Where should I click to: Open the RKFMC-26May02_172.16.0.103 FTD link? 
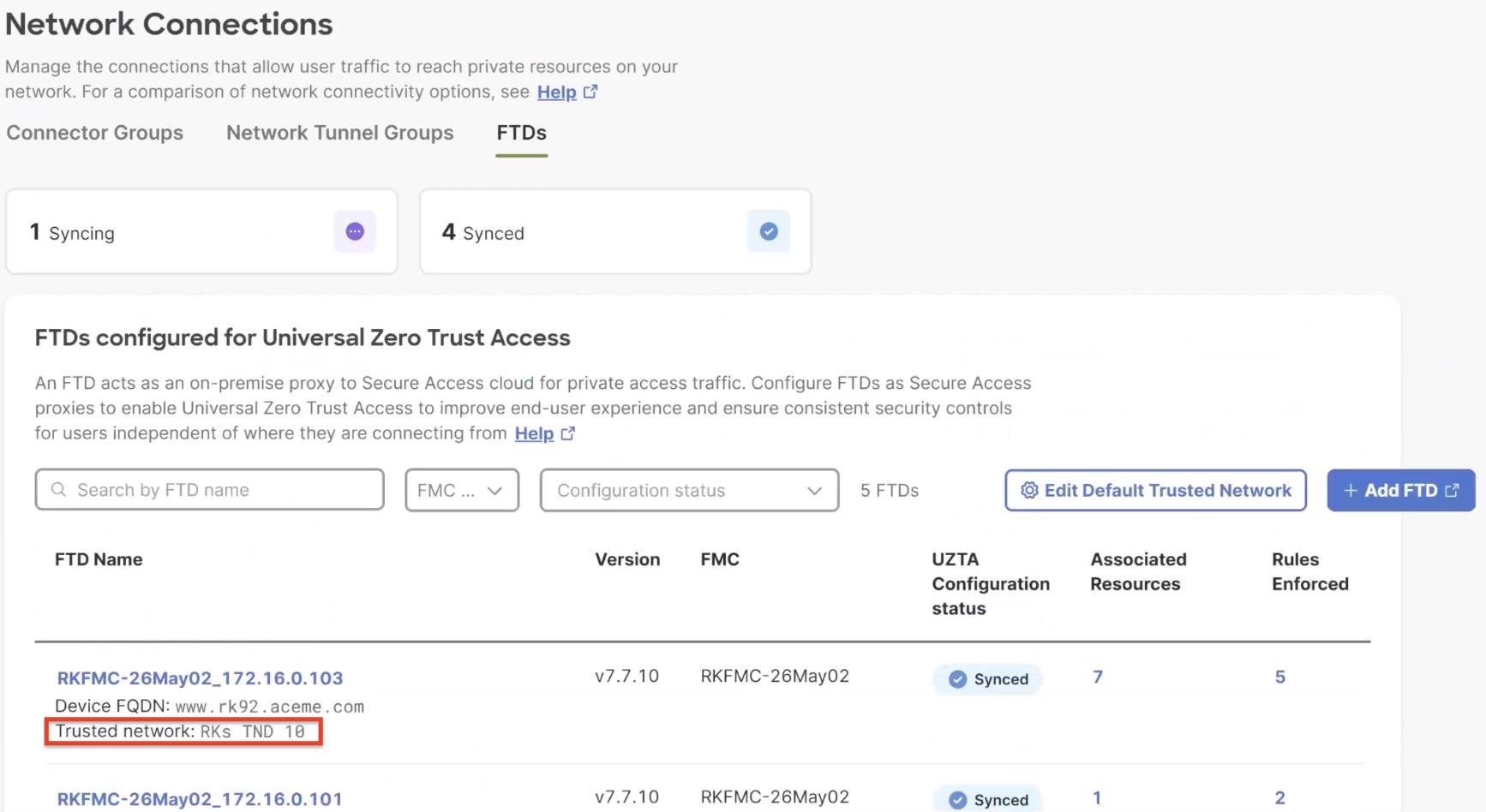[x=200, y=678]
